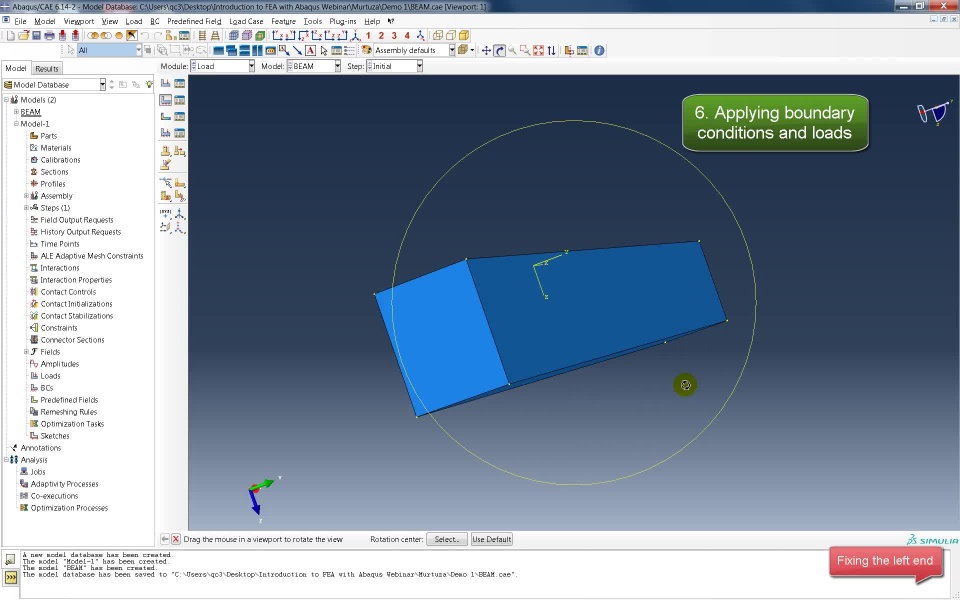Click the Use Default button
The image size is (960, 600).
tap(492, 539)
